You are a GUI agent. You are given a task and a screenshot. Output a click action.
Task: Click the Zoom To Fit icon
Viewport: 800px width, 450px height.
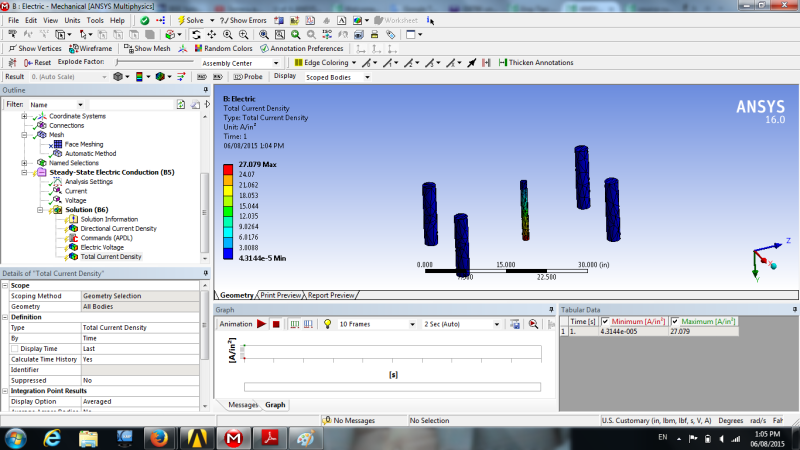click(x=264, y=35)
